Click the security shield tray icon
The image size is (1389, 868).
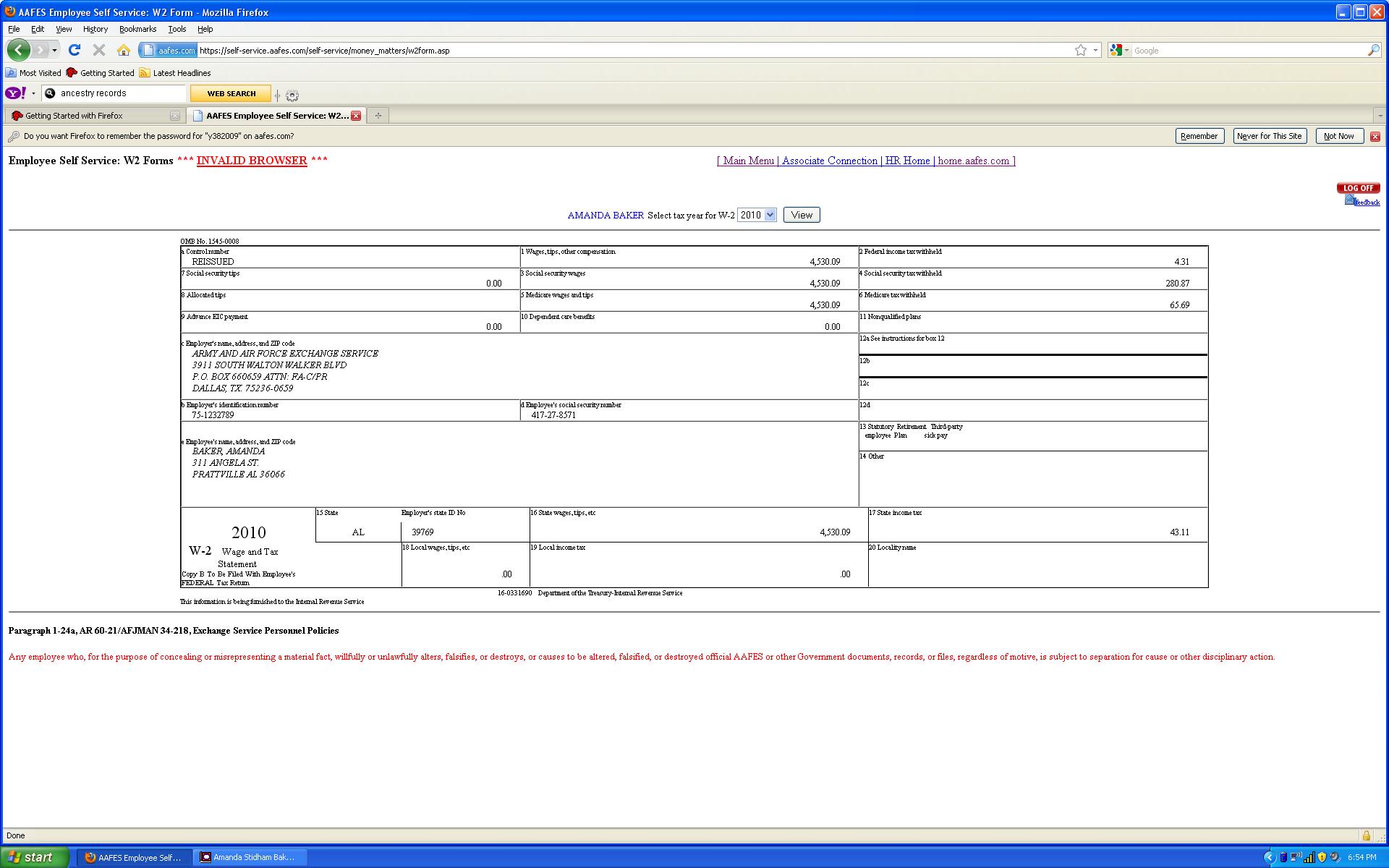pos(1322,857)
